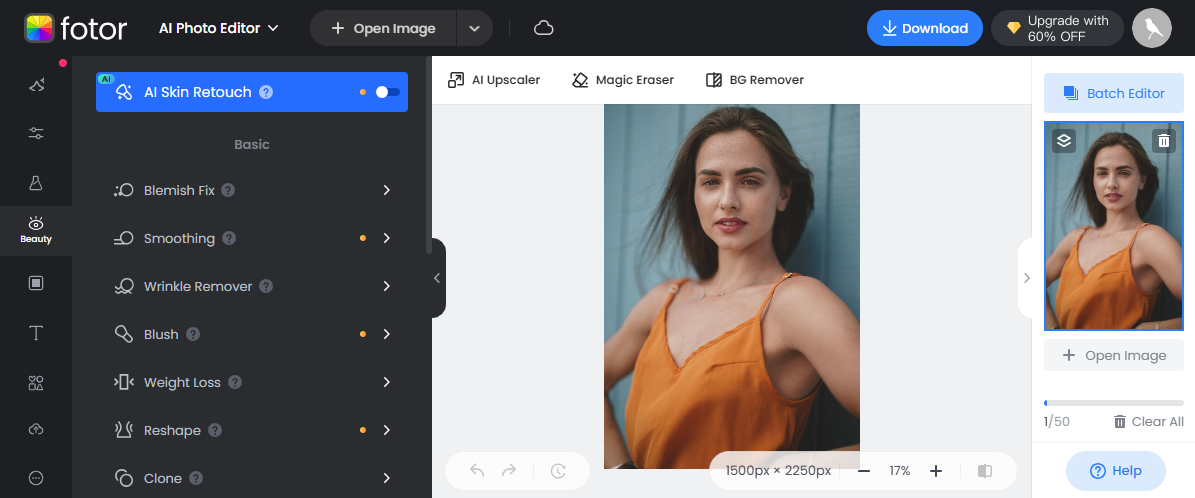Expand the Blemish Fix chevron
The image size is (1195, 498).
pyautogui.click(x=386, y=190)
